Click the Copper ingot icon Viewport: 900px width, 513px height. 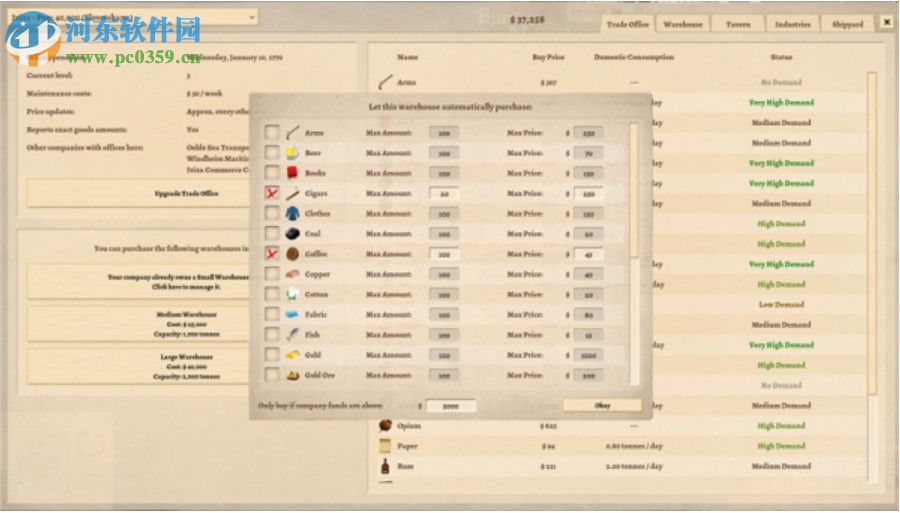coord(293,274)
